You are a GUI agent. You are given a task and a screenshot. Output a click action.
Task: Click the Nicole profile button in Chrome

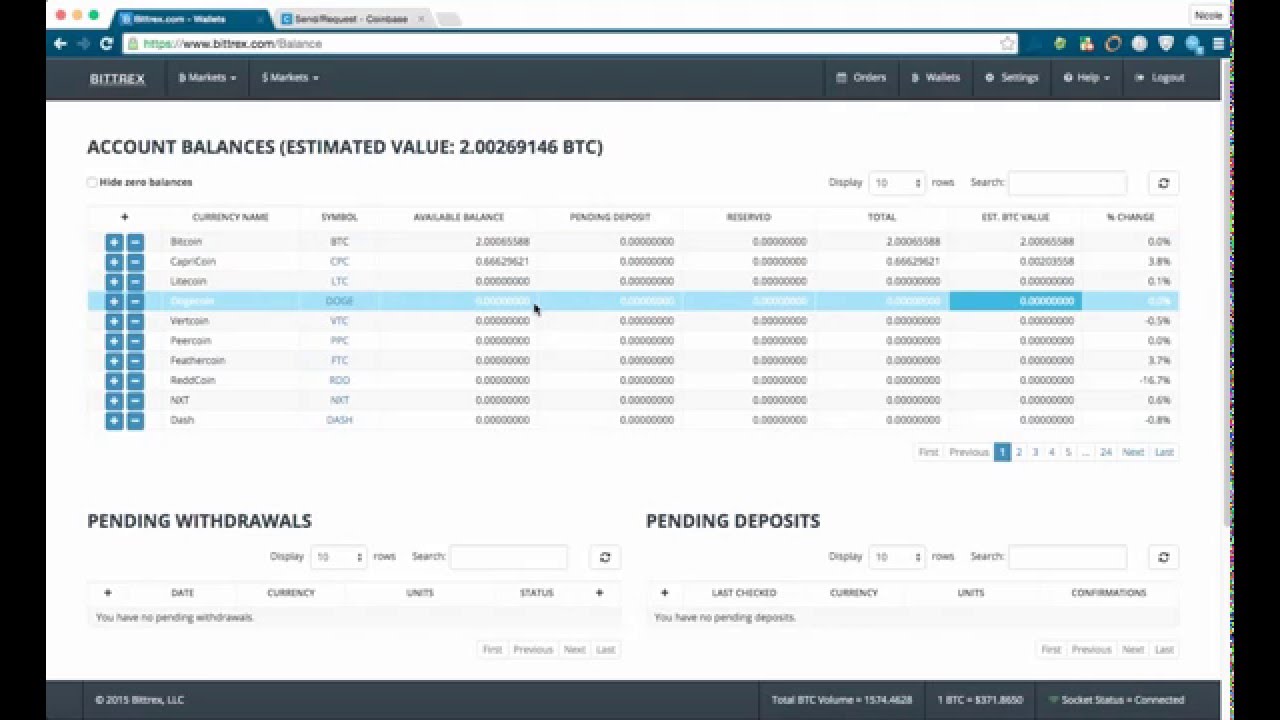(x=1208, y=15)
